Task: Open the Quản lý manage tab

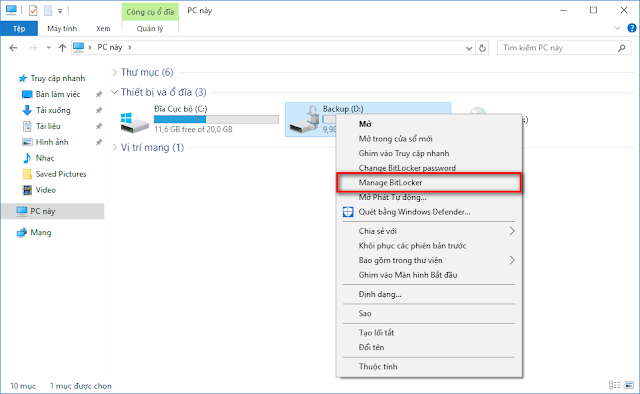Action: [150, 28]
